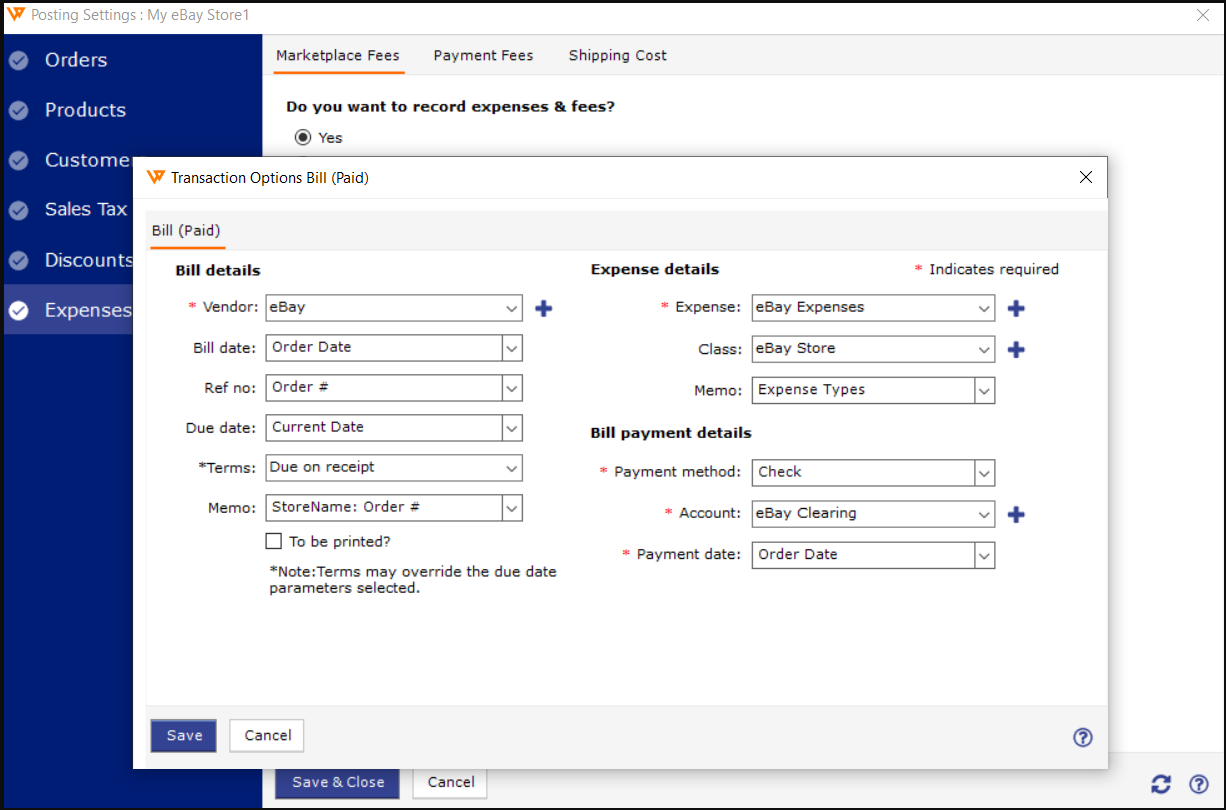Open help icon in Posting Settings window
This screenshot has width=1226, height=810.
[1198, 784]
